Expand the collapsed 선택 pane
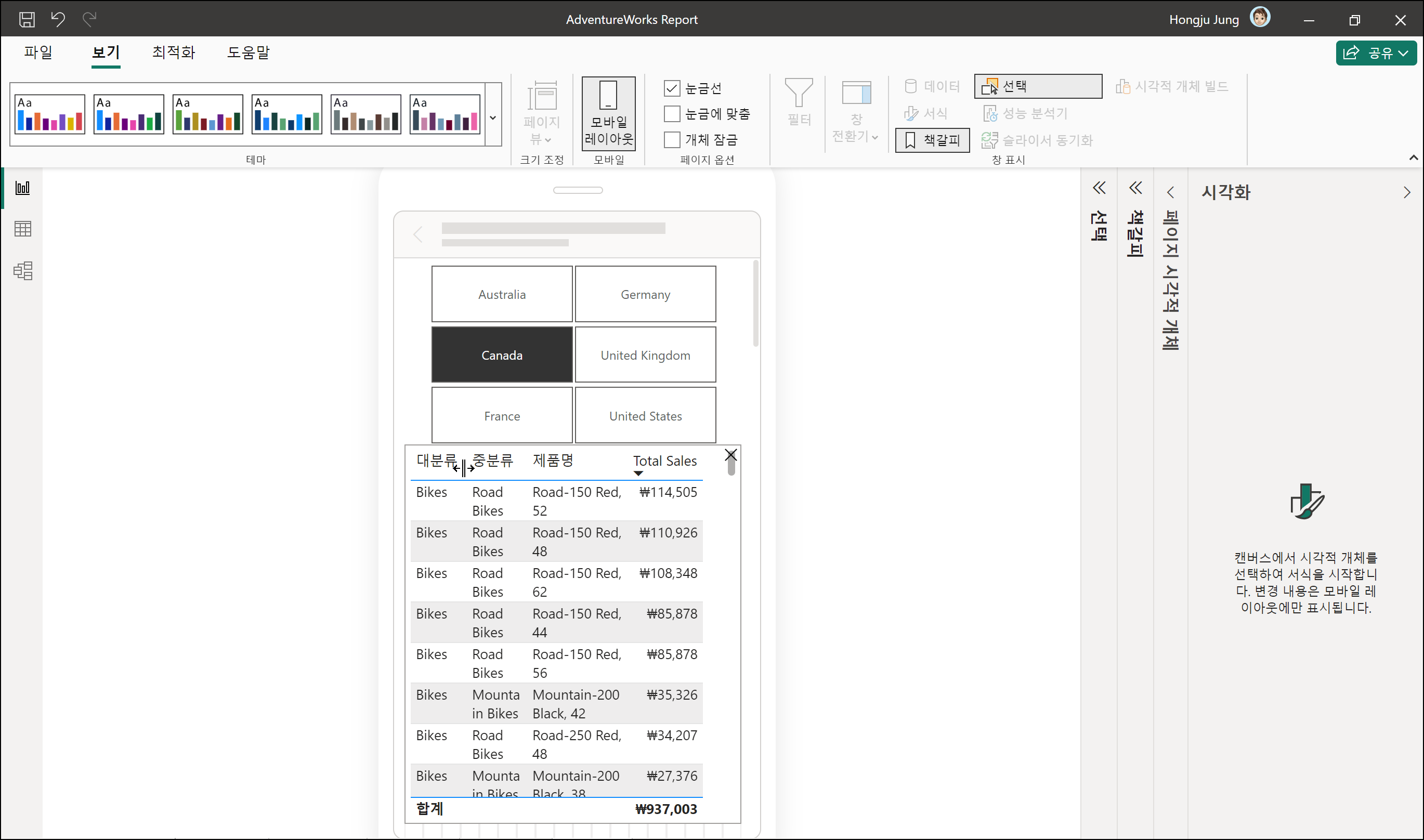 point(1099,188)
